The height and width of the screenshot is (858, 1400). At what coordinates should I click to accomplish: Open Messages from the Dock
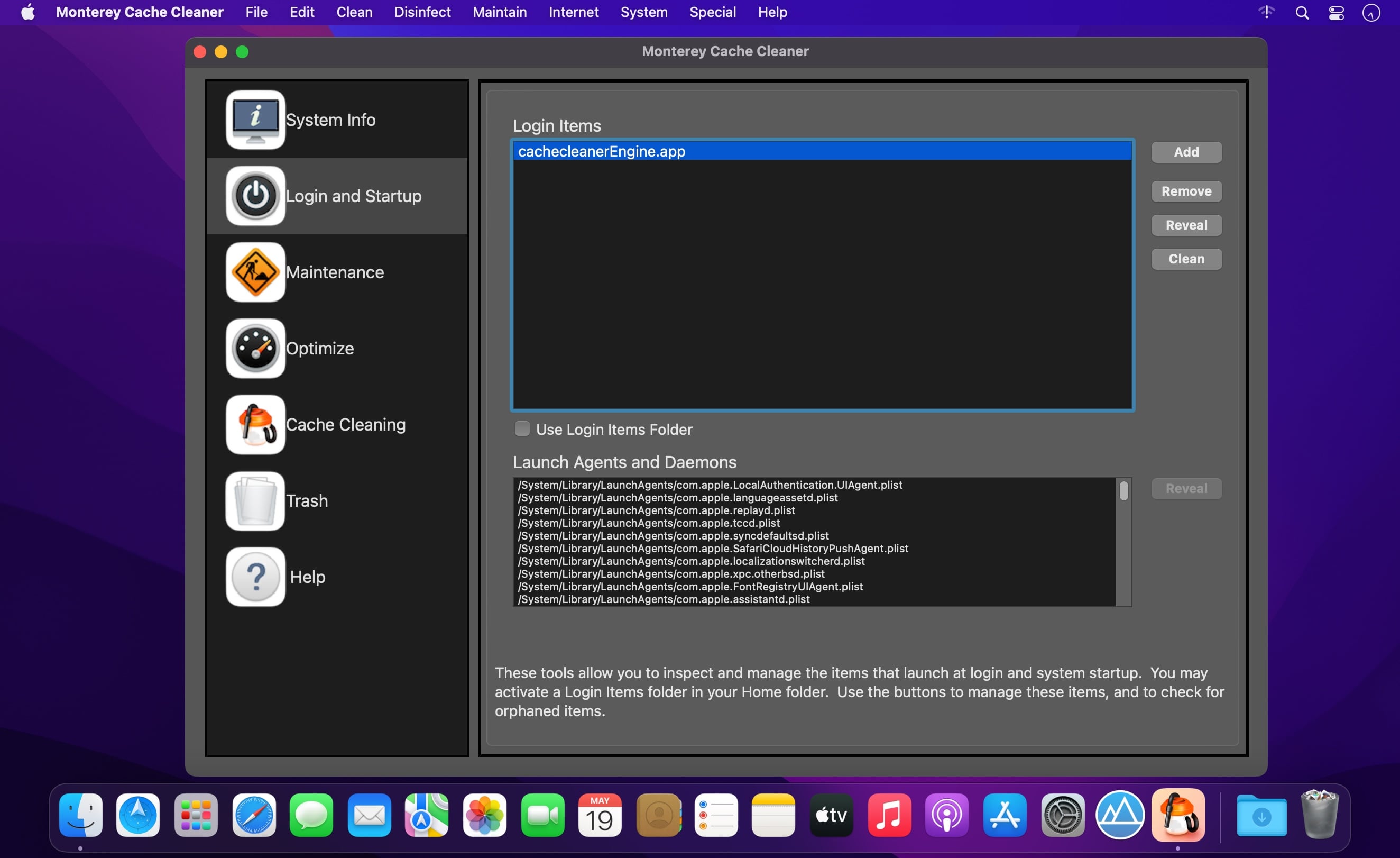point(311,815)
